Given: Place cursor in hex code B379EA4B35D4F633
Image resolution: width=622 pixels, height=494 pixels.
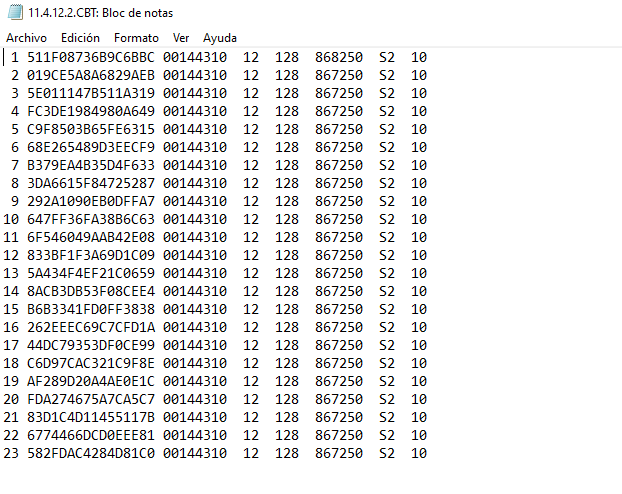Looking at the screenshot, I should pyautogui.click(x=91, y=165).
